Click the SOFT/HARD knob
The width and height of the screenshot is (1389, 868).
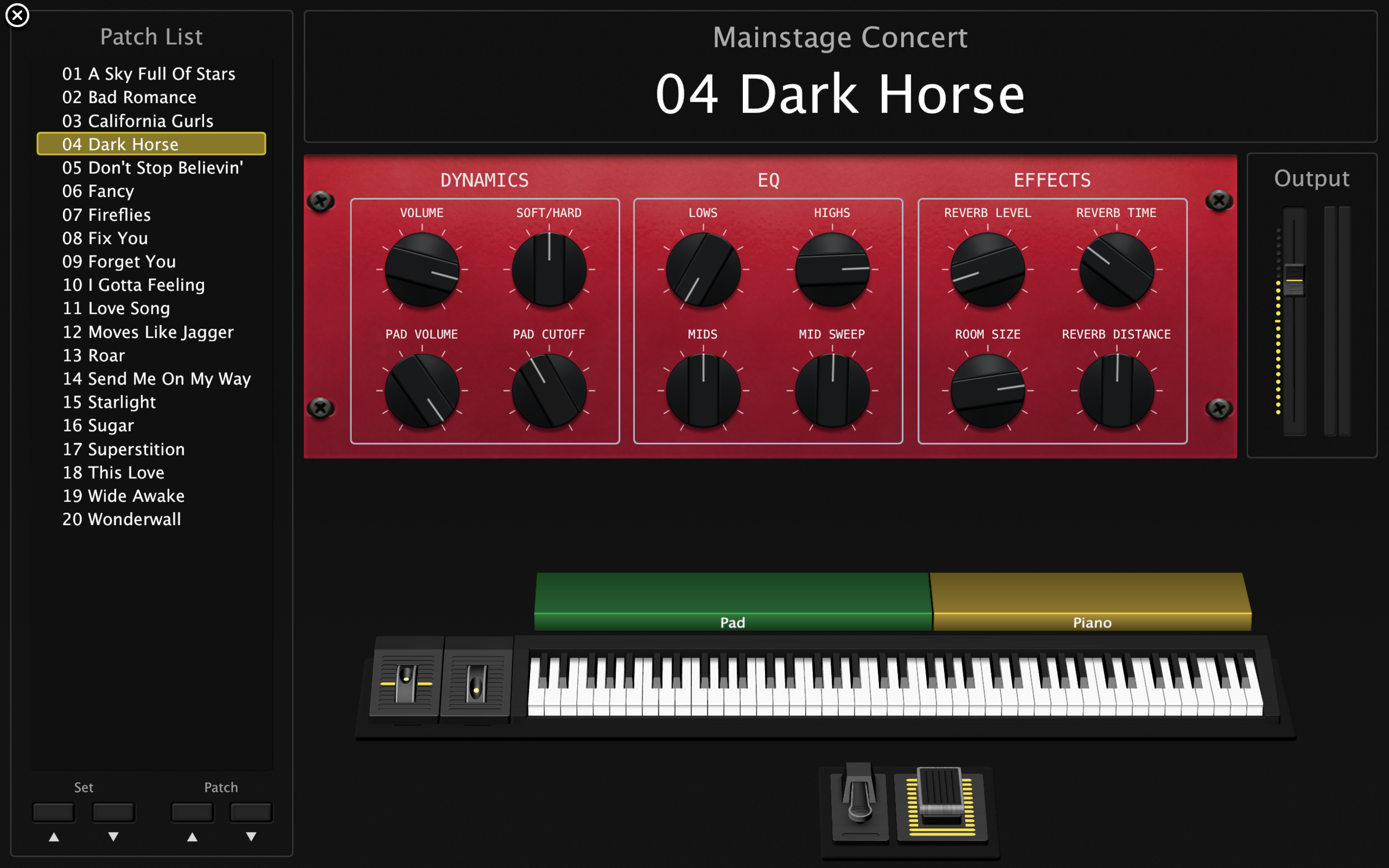549,269
